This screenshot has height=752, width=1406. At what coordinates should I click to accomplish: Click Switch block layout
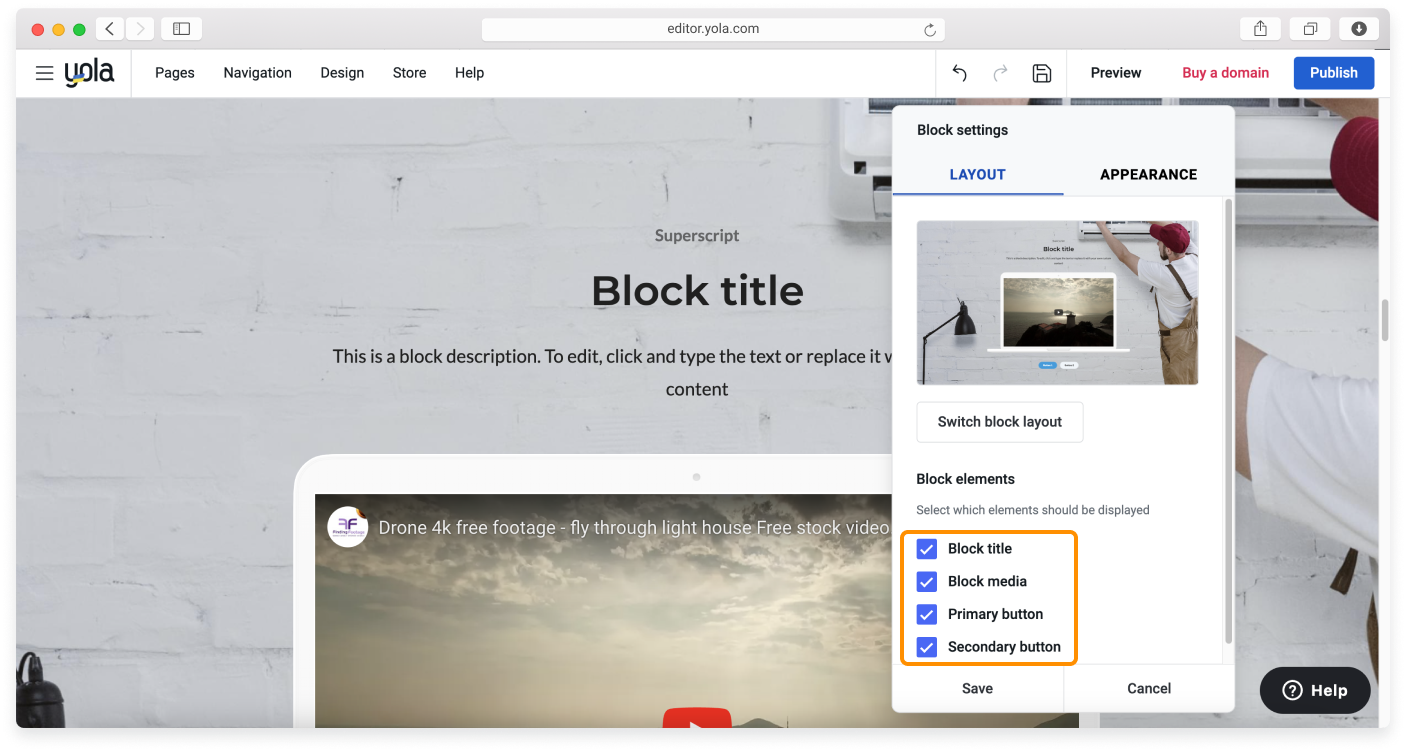tap(999, 421)
